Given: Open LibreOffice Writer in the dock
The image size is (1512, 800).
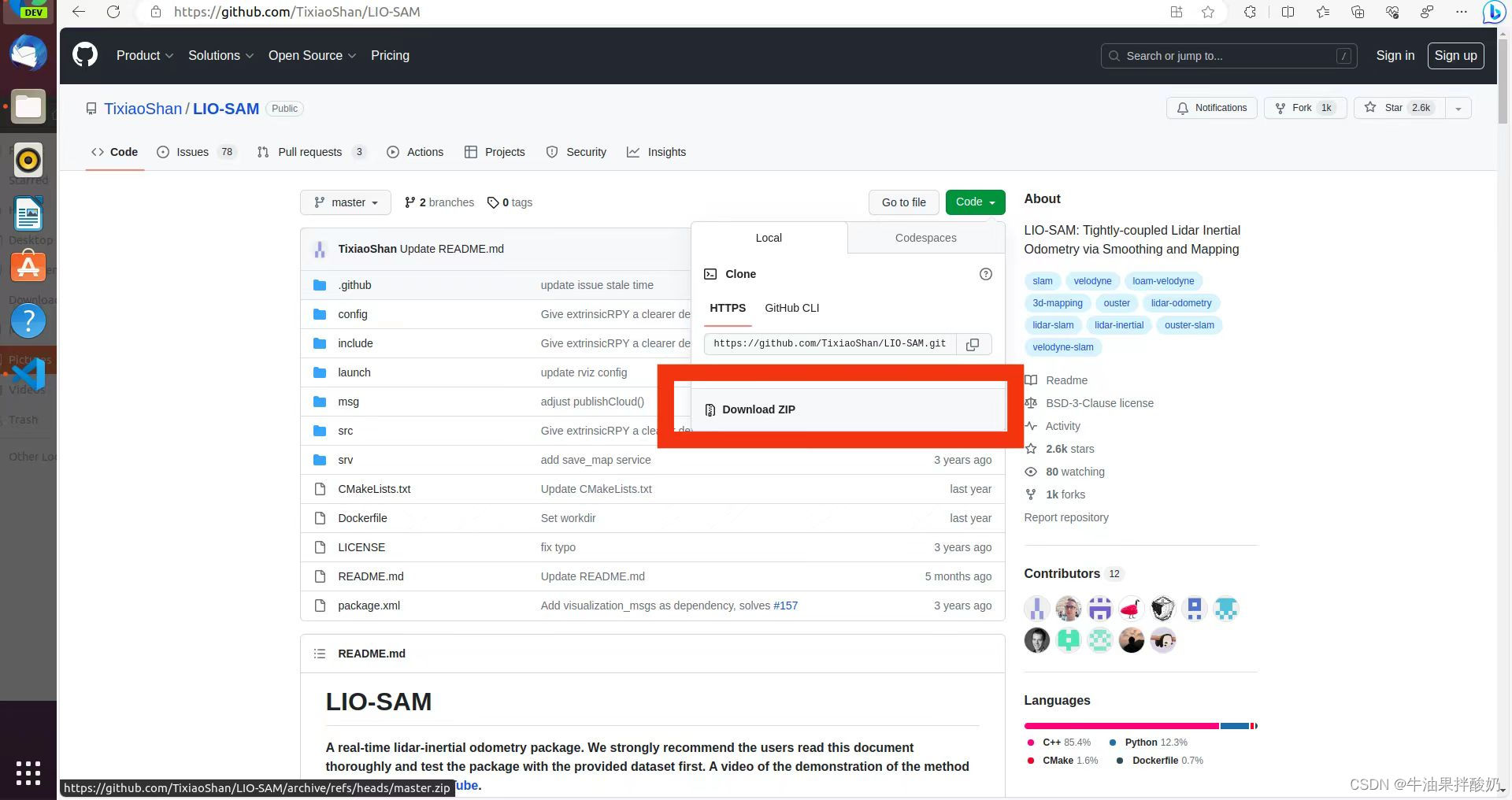Looking at the screenshot, I should coord(28,214).
